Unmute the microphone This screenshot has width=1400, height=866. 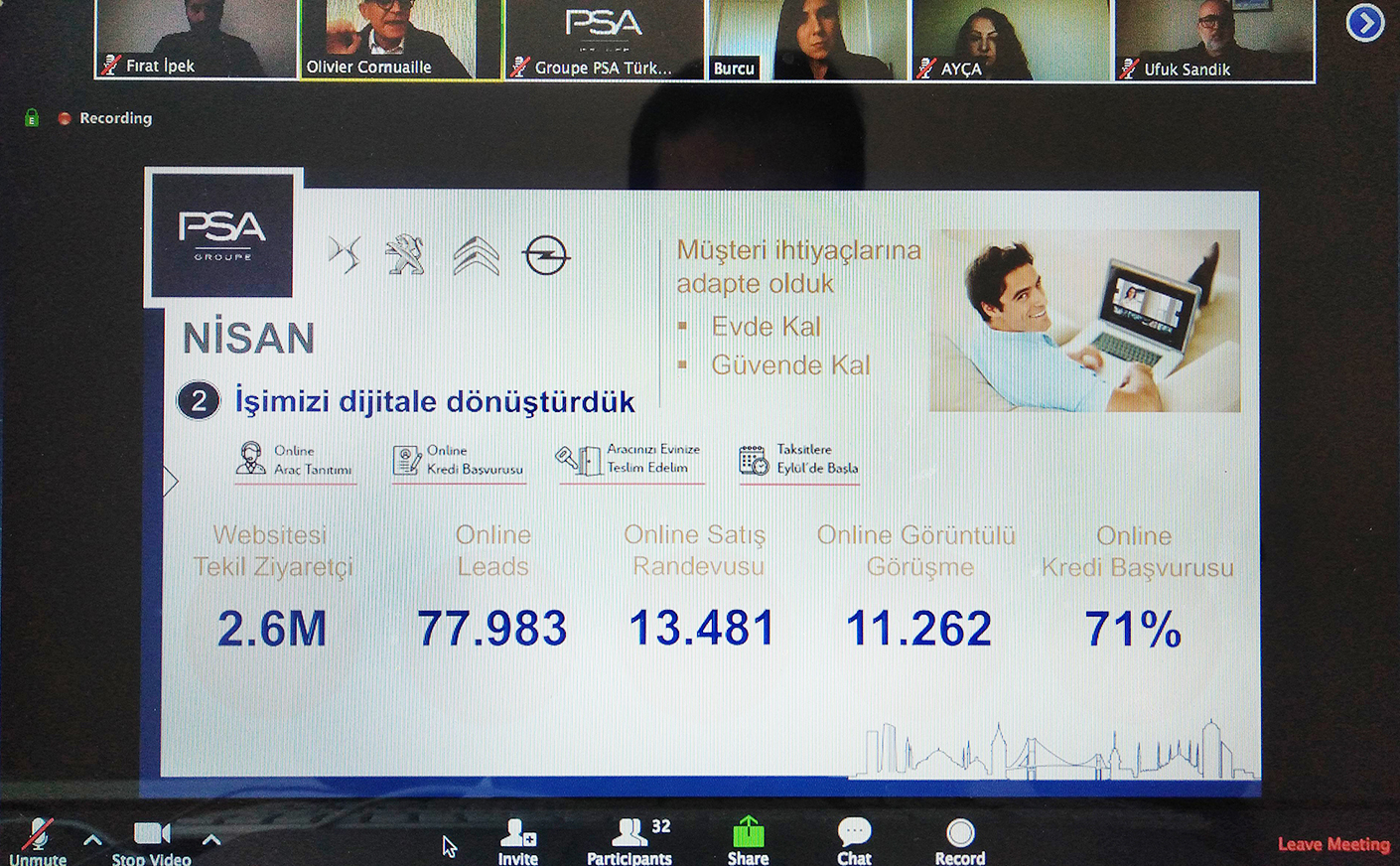click(x=38, y=837)
